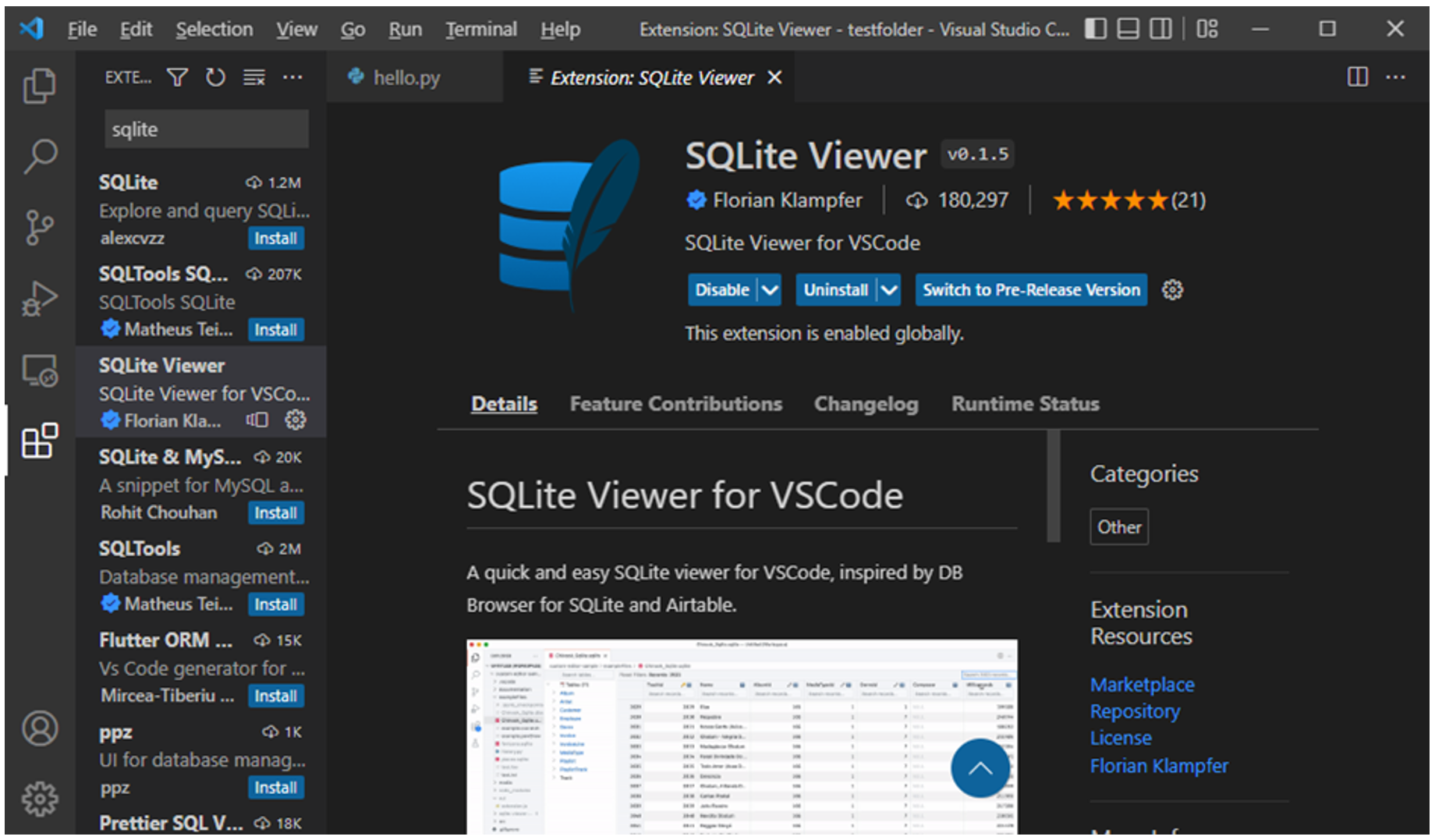Screen dimensions: 1435x840
Task: Expand the Uninstall button dropdown arrow
Action: [x=888, y=290]
